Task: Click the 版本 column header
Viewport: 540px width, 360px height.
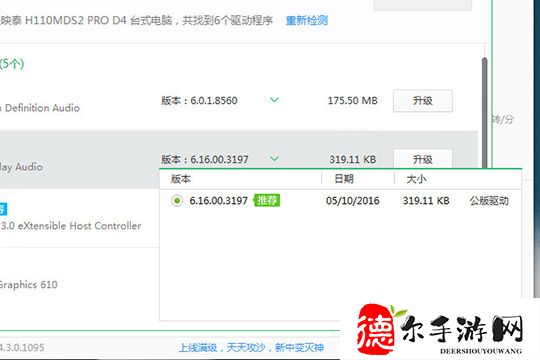Action: (181, 179)
